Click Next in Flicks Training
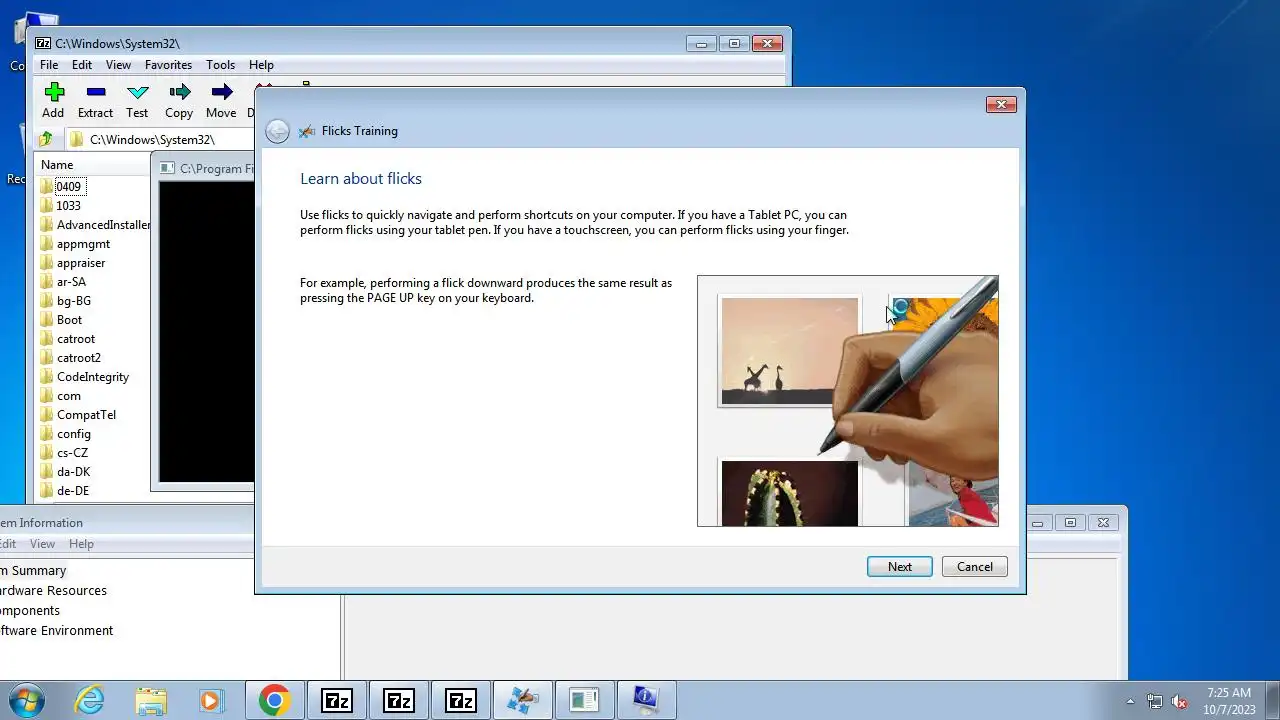 (x=900, y=567)
